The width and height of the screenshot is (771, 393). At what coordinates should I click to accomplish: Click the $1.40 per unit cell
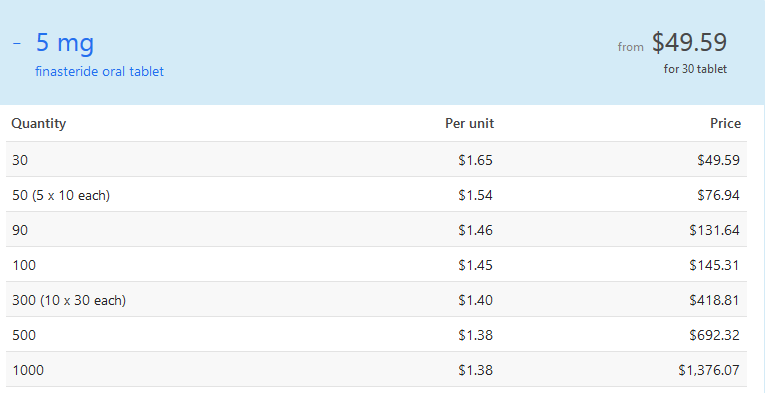[x=475, y=300]
